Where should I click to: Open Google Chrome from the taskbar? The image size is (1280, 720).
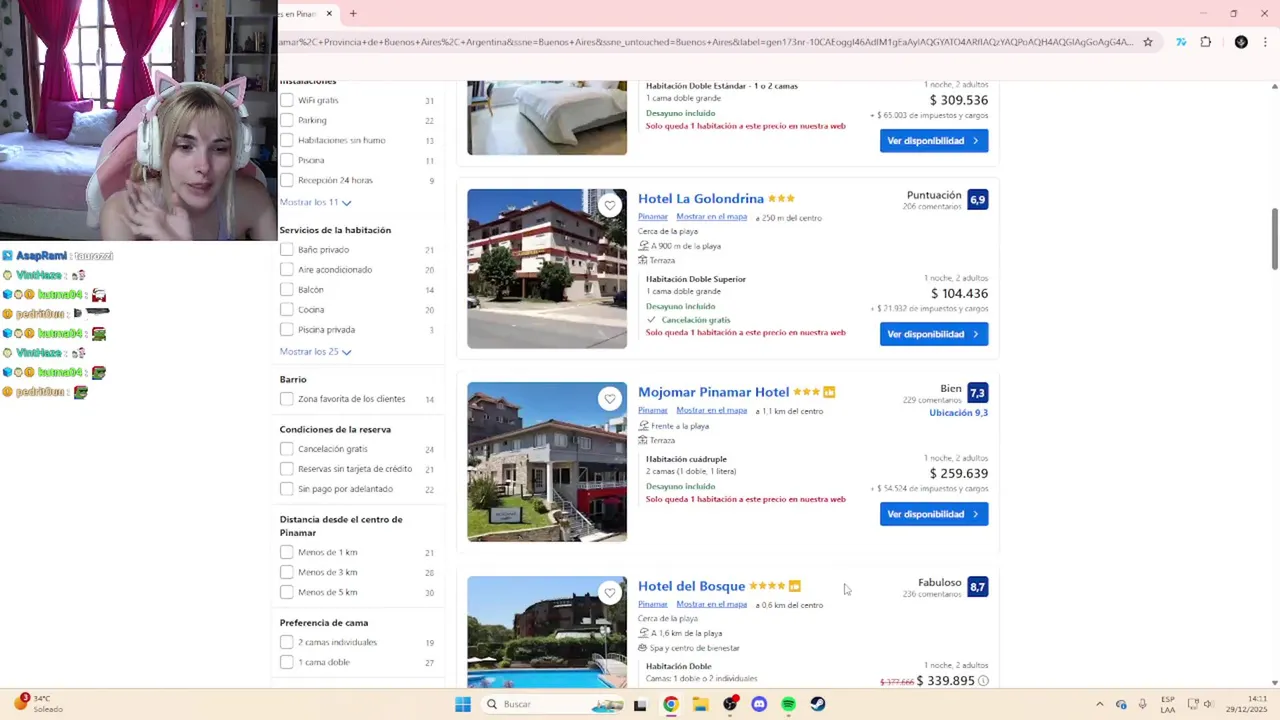point(670,704)
